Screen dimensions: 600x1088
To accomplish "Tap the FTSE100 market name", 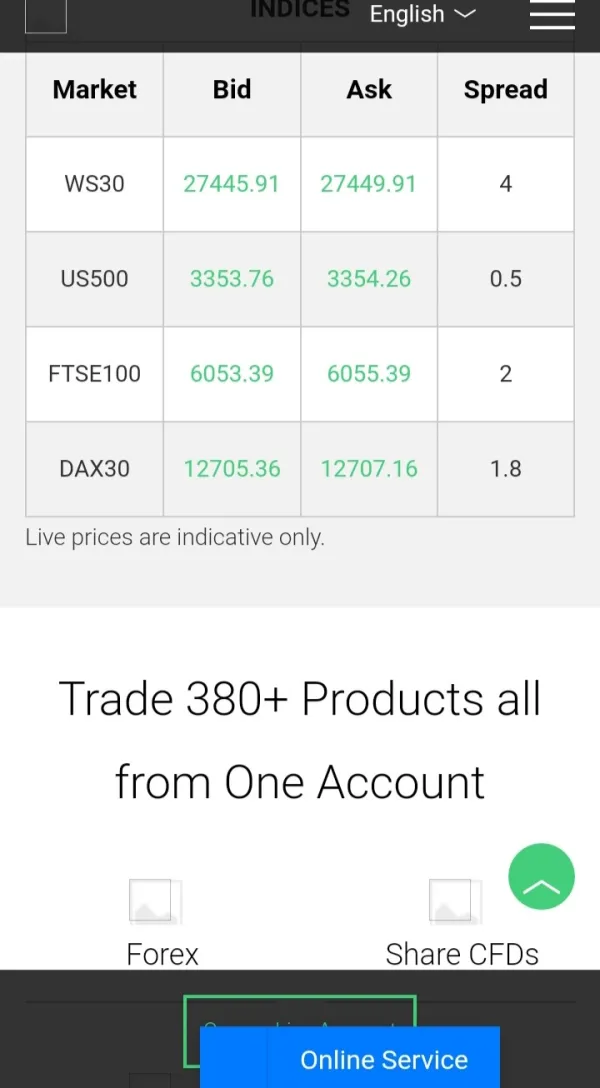I will pyautogui.click(x=94, y=374).
